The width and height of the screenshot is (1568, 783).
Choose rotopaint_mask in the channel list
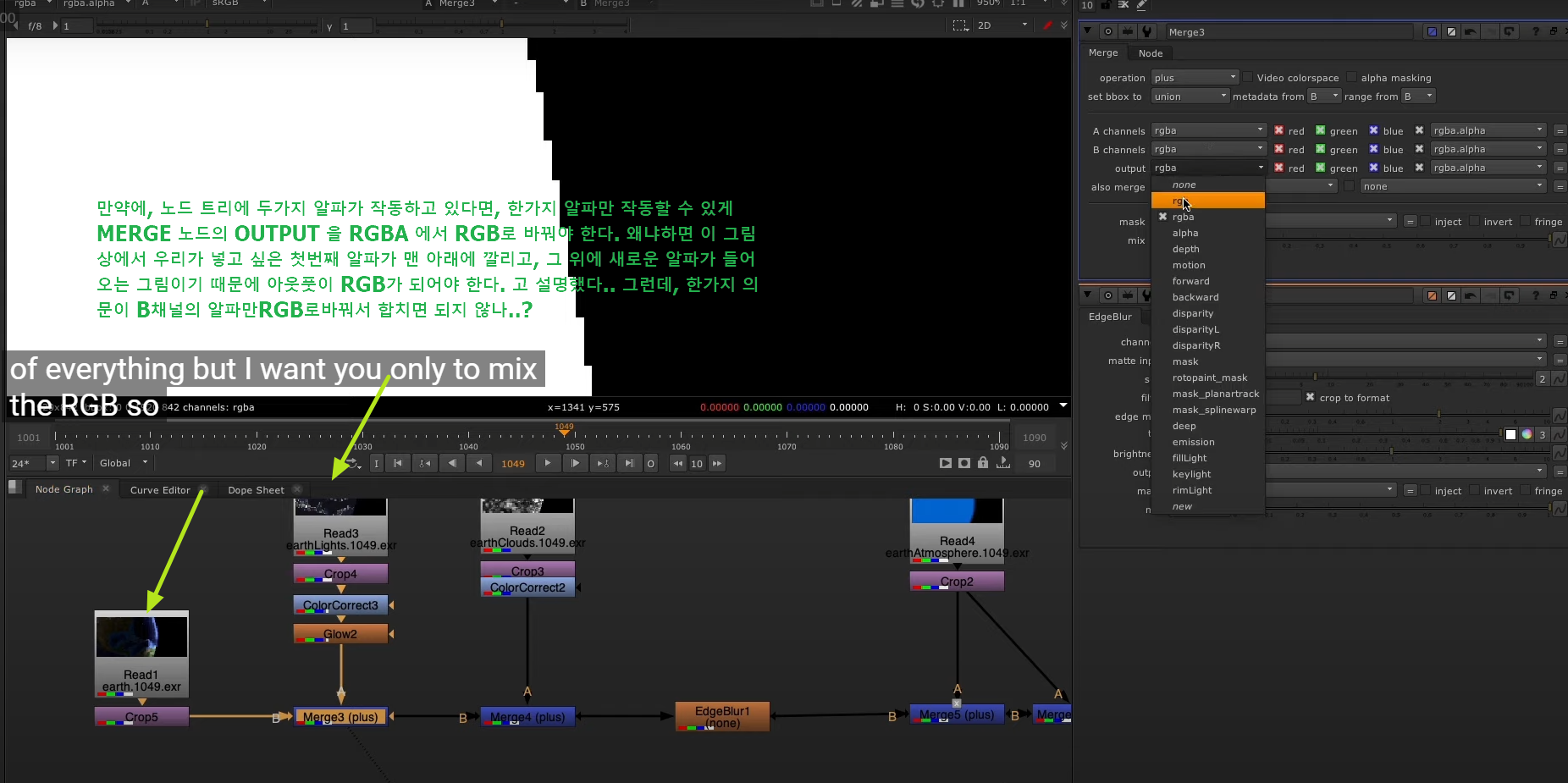(1207, 378)
